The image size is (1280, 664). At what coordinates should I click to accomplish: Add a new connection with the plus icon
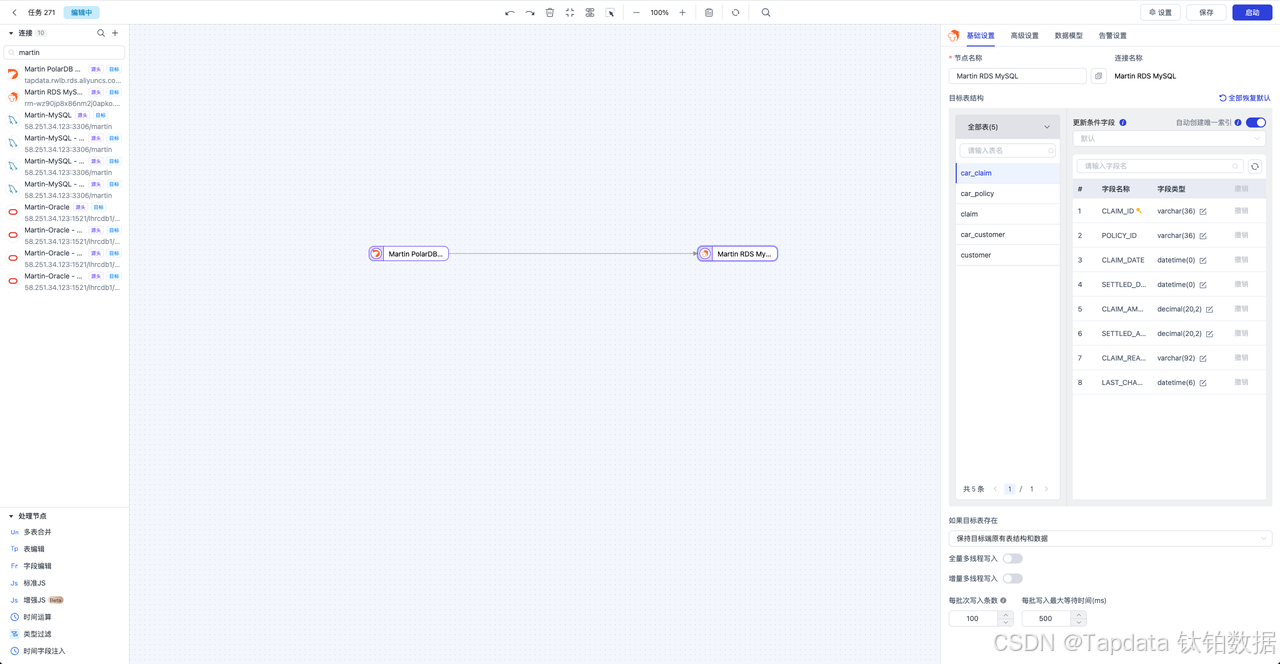115,33
